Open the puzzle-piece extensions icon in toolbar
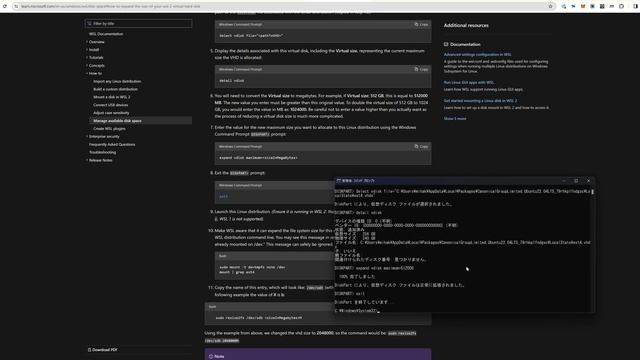This screenshot has height=360, width=640. [x=622, y=6]
